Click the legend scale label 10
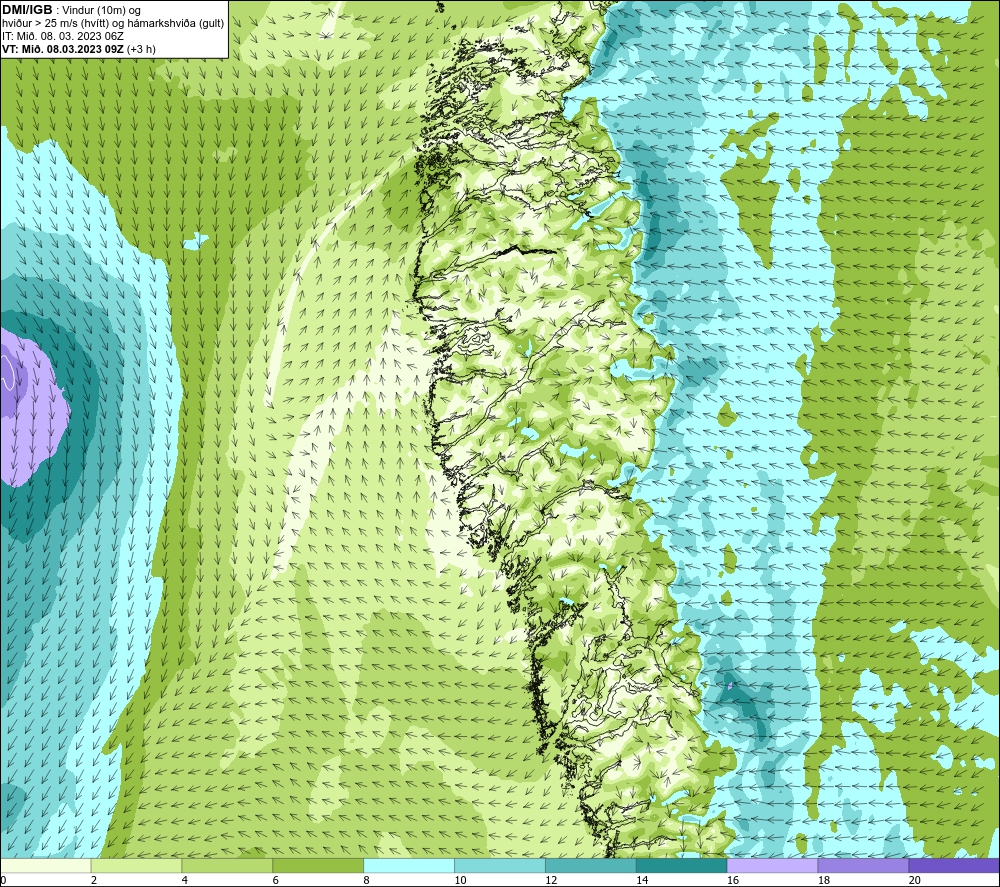This screenshot has height=887, width=1000. point(460,881)
